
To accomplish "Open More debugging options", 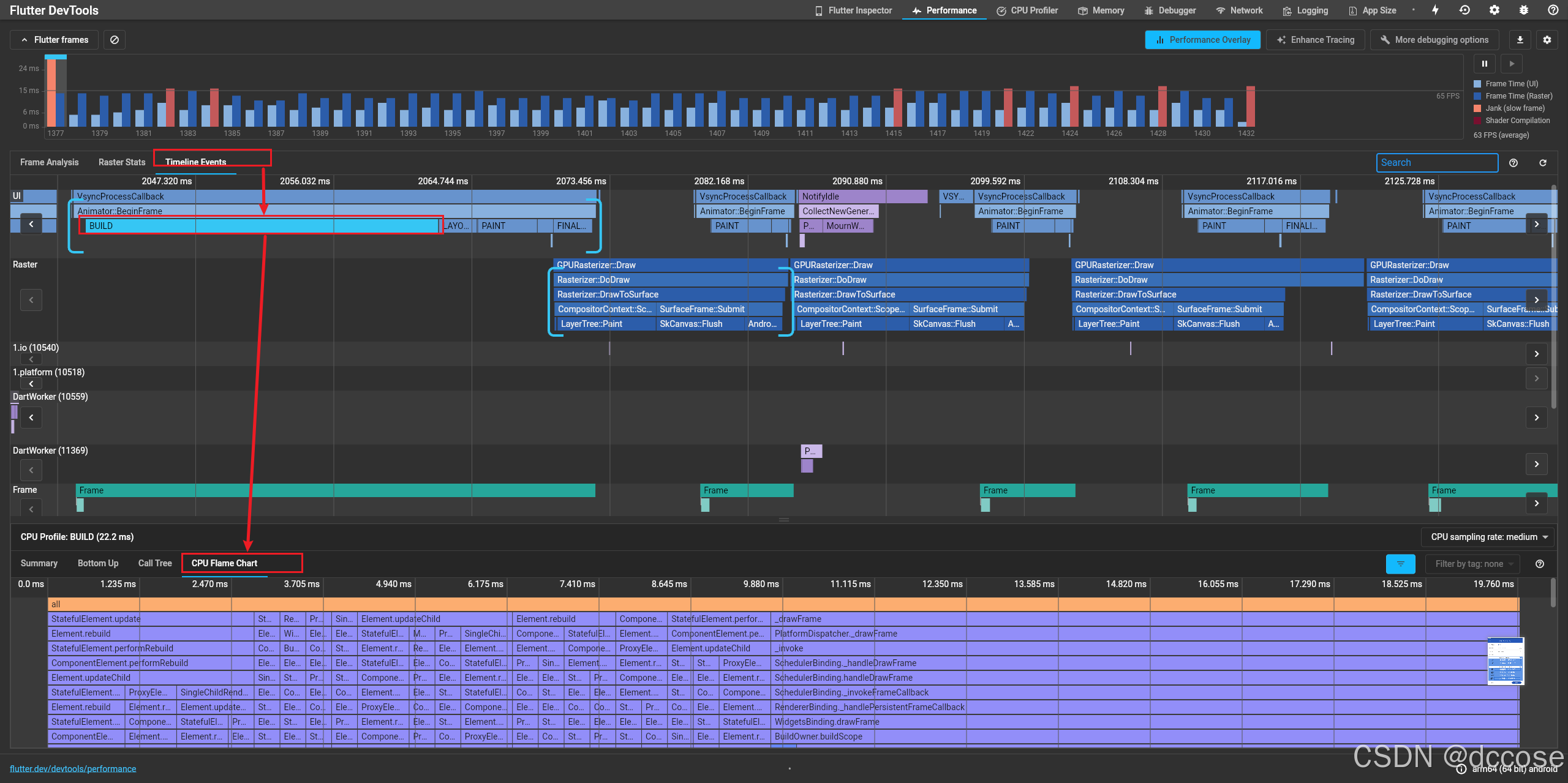I will [x=1434, y=40].
